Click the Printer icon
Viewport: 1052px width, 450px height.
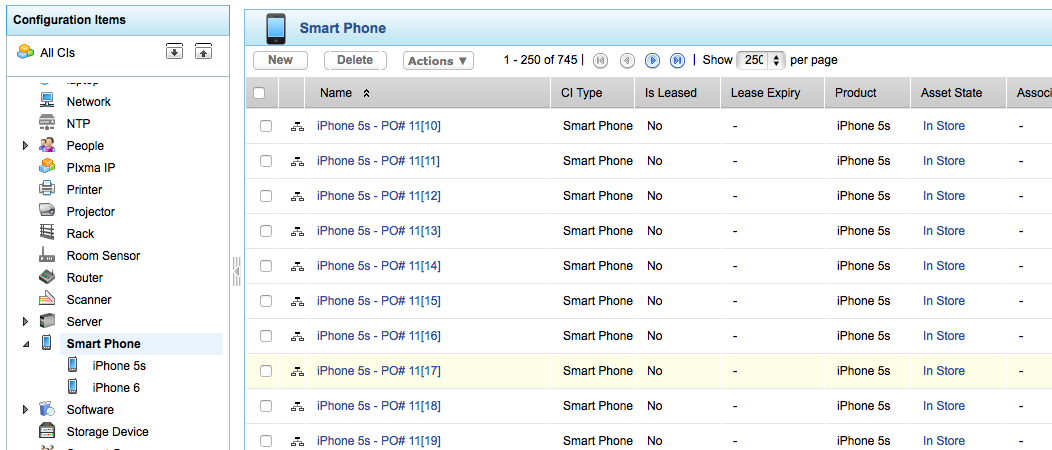click(x=46, y=189)
